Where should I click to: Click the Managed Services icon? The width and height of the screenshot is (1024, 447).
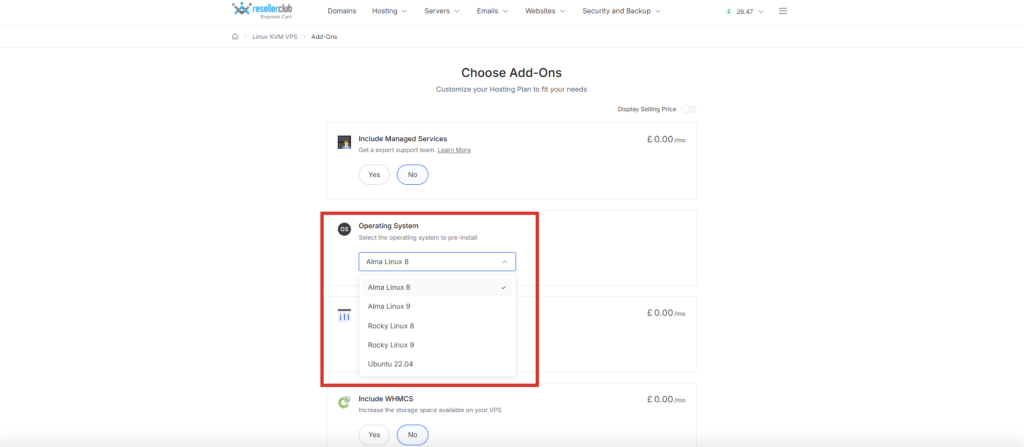click(x=344, y=142)
